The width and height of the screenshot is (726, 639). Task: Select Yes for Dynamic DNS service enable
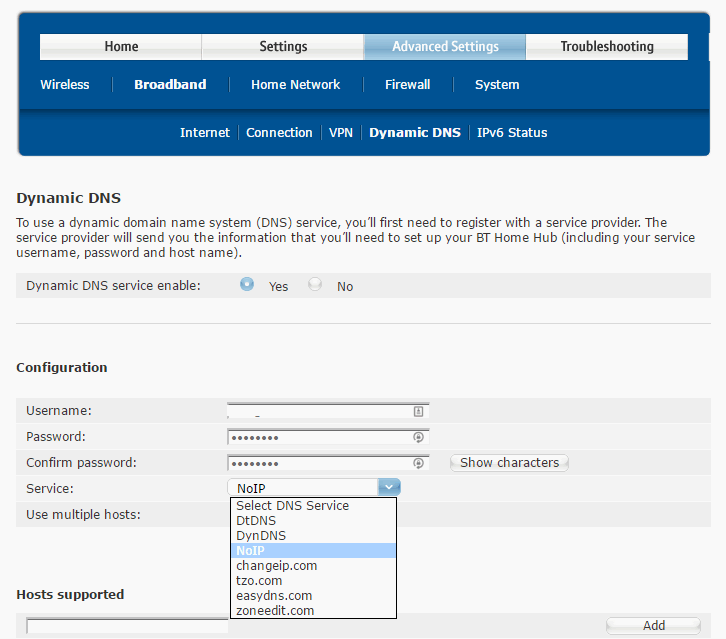pyautogui.click(x=247, y=285)
